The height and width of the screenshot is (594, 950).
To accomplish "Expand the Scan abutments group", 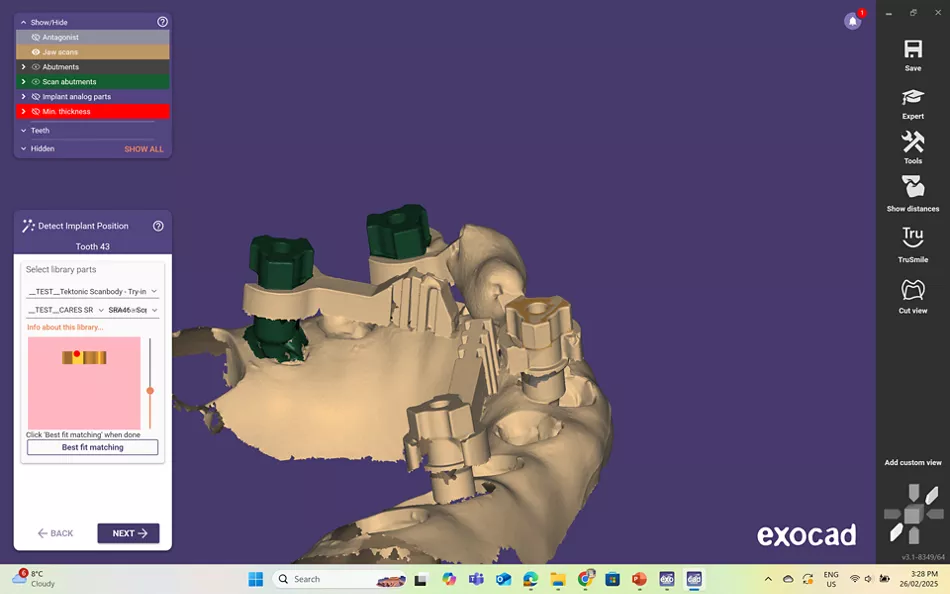I will click(23, 82).
